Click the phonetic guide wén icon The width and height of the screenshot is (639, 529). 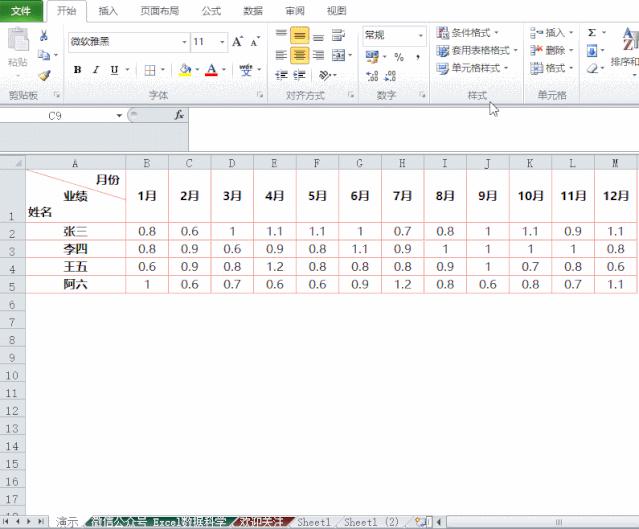246,70
